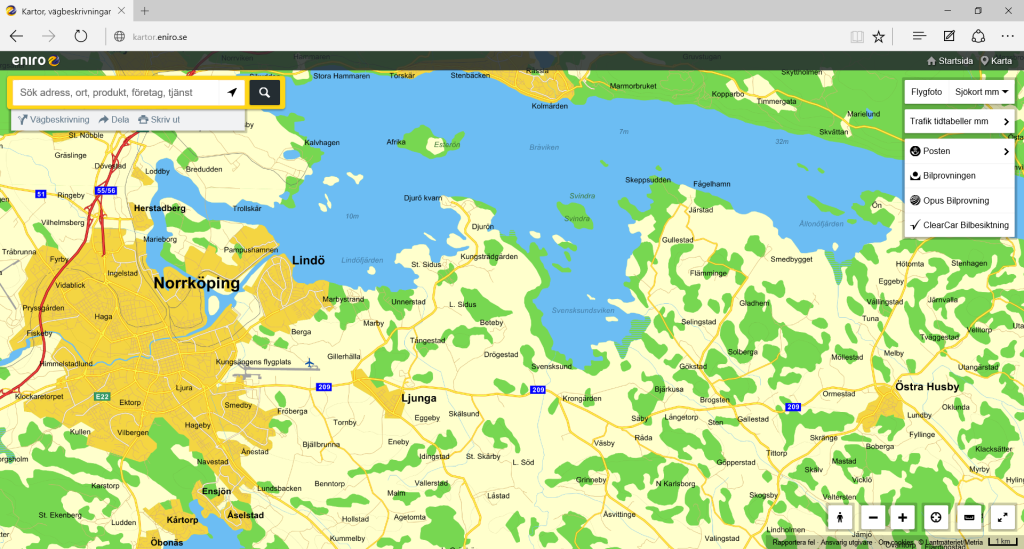Click the road 51 sign

[x=40, y=194]
